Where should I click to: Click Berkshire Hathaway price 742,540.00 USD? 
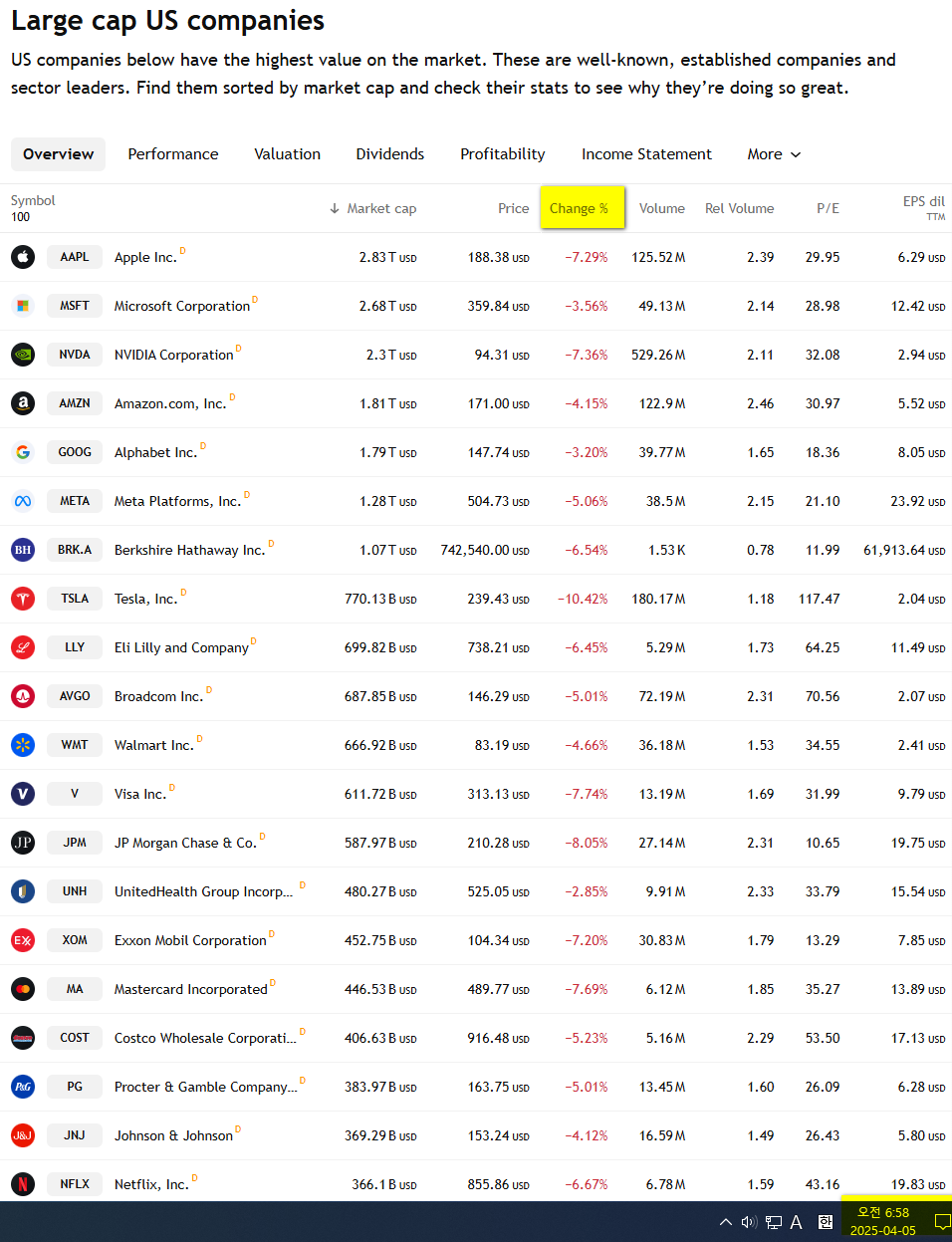[x=485, y=550]
